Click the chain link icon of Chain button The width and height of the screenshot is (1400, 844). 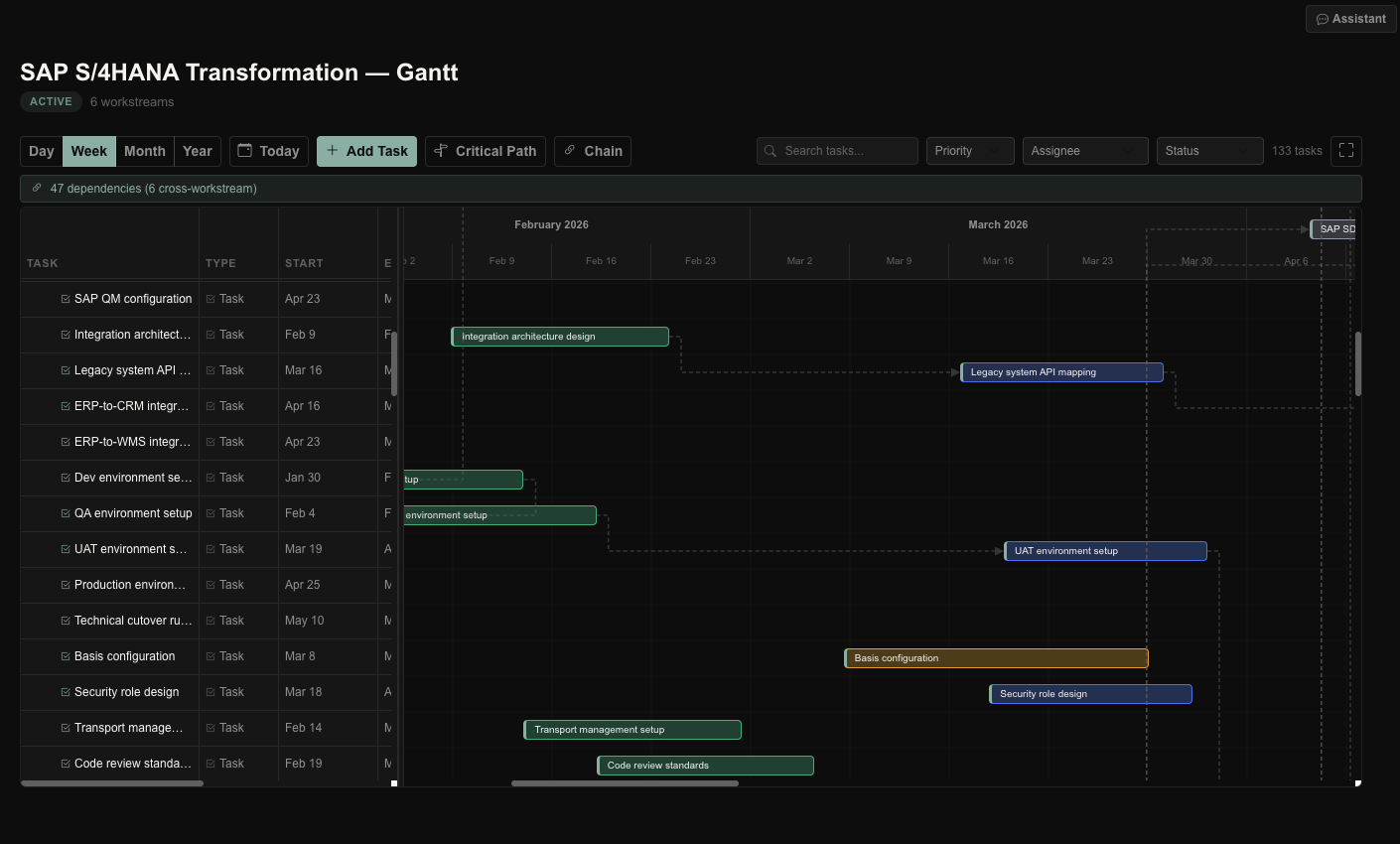[x=570, y=150]
